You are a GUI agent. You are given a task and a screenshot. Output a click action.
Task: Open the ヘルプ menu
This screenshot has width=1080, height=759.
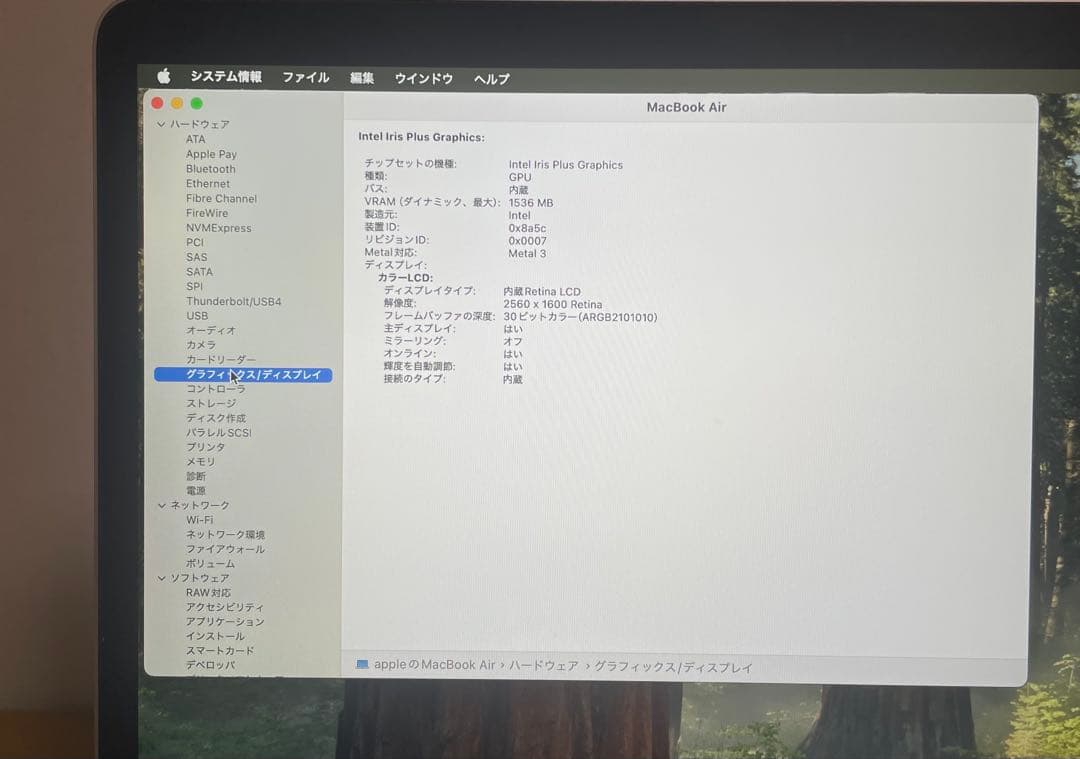pyautogui.click(x=490, y=77)
